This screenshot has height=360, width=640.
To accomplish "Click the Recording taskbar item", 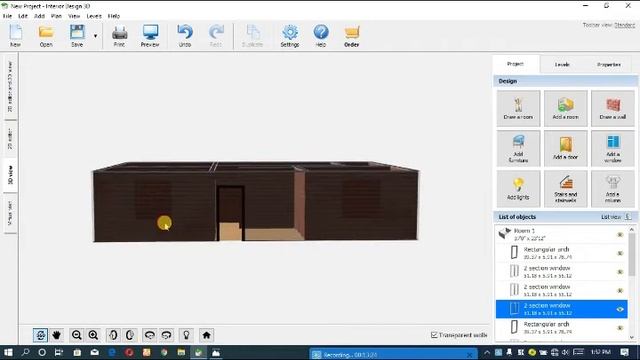I will pos(393,355).
